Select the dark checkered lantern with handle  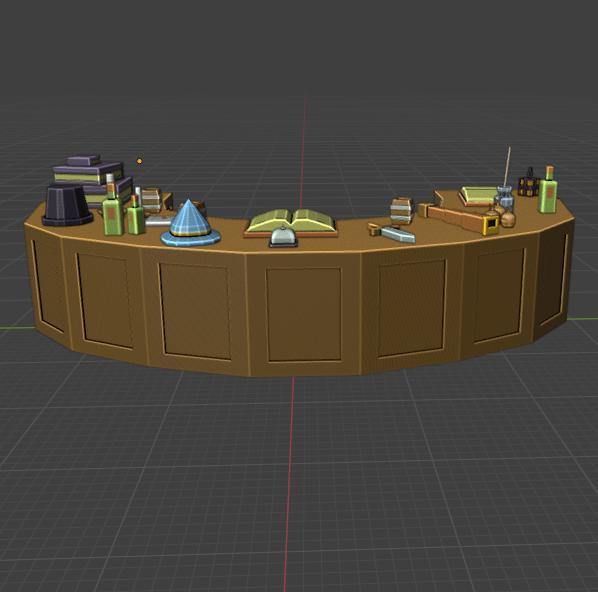click(x=528, y=183)
